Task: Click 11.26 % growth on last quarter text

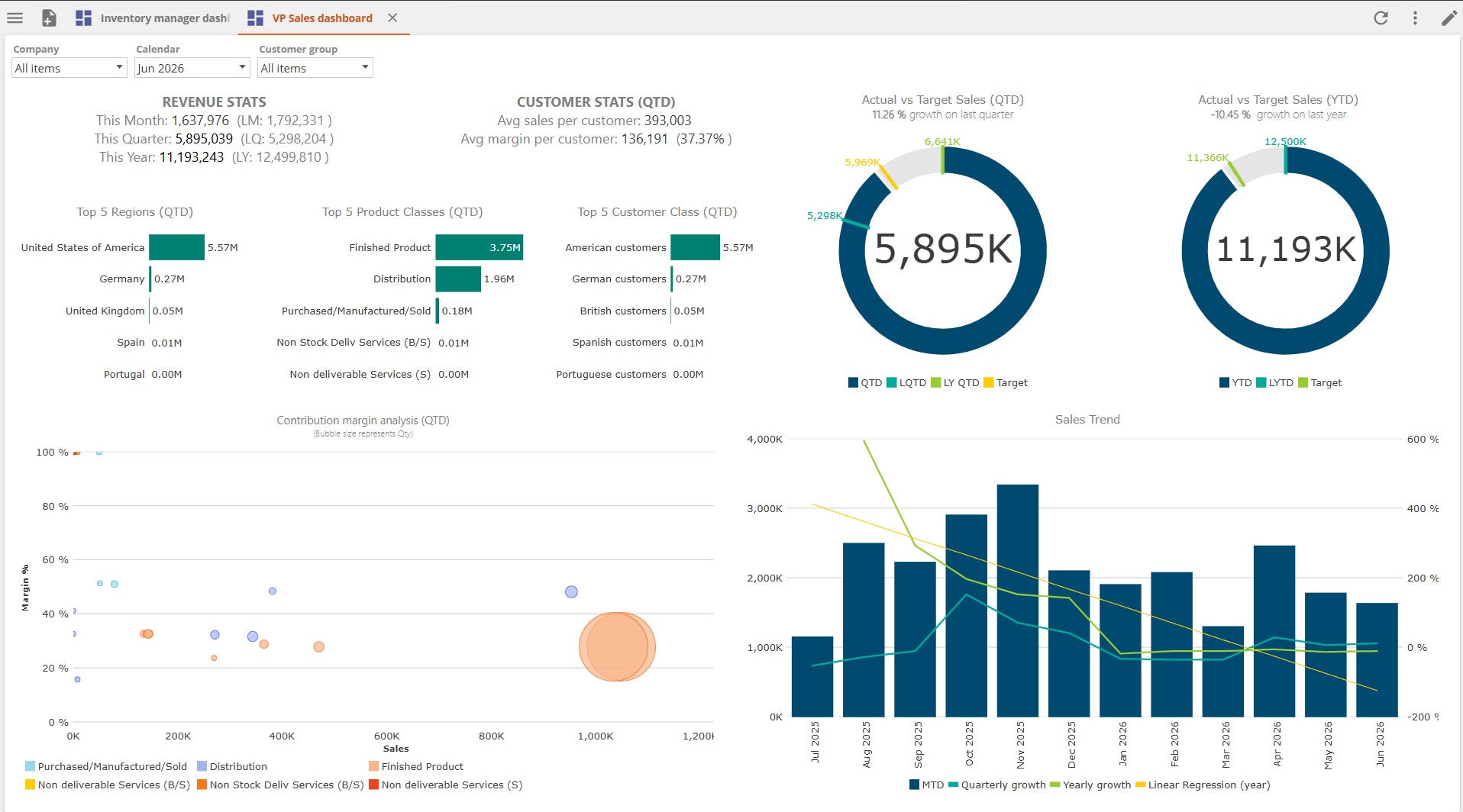Action: (x=943, y=114)
